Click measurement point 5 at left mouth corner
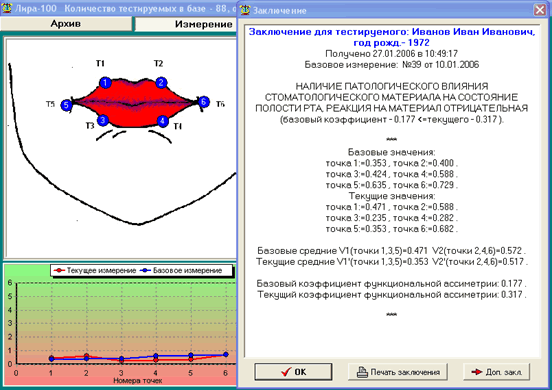The height and width of the screenshot is (390, 552). (66, 105)
